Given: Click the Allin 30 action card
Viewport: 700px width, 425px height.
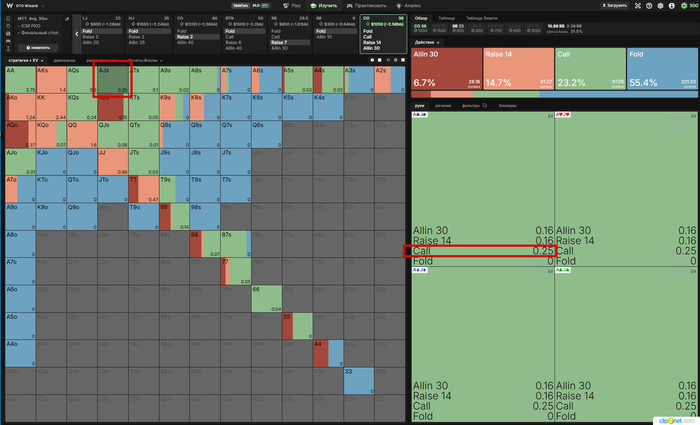Looking at the screenshot, I should pyautogui.click(x=446, y=69).
